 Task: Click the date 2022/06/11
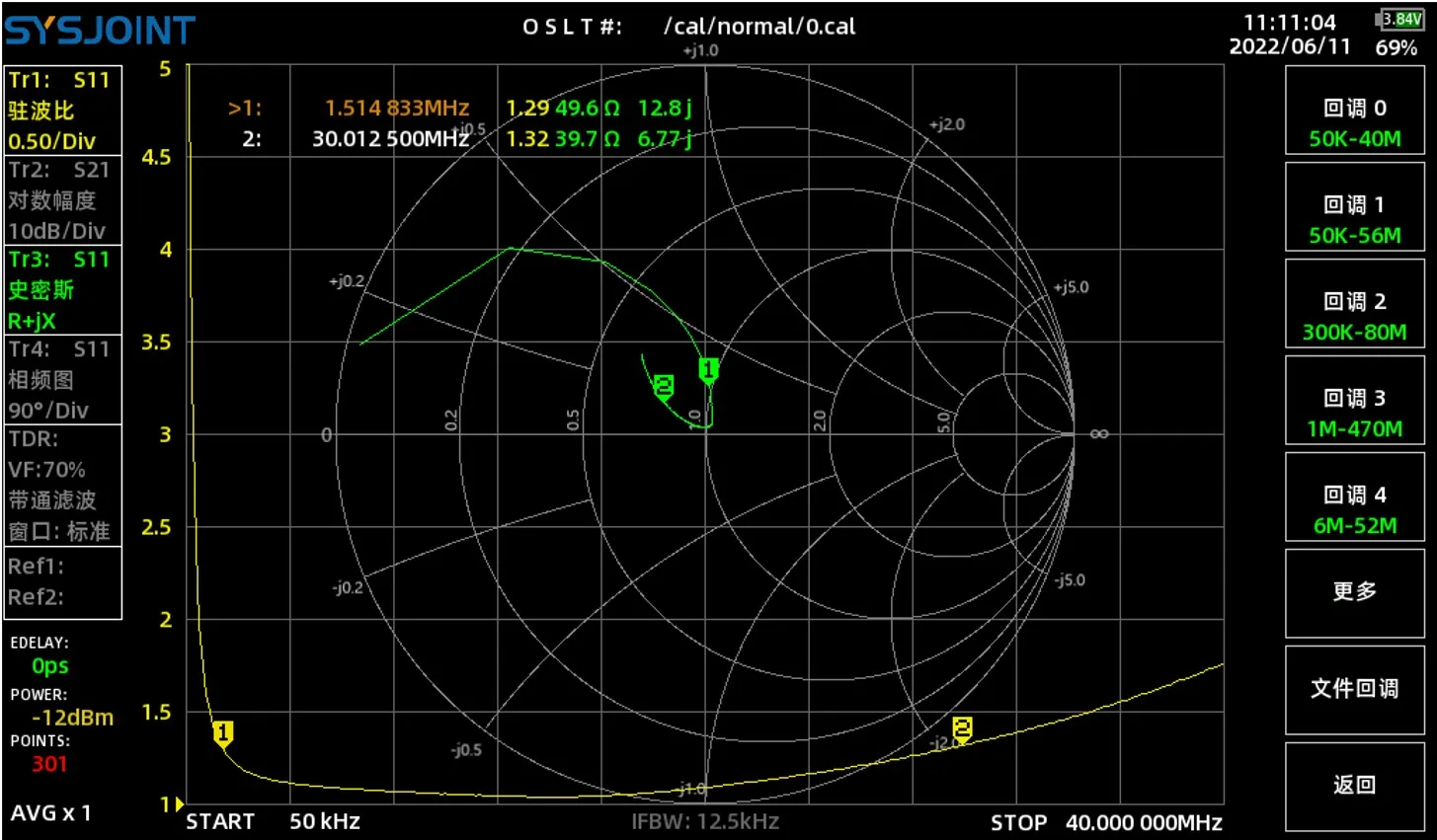[x=1289, y=46]
